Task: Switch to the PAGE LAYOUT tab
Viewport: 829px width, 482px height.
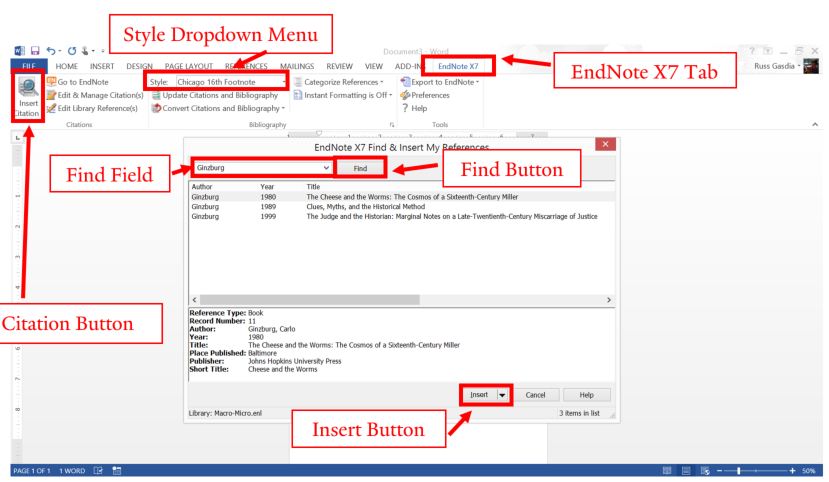Action: tap(189, 66)
